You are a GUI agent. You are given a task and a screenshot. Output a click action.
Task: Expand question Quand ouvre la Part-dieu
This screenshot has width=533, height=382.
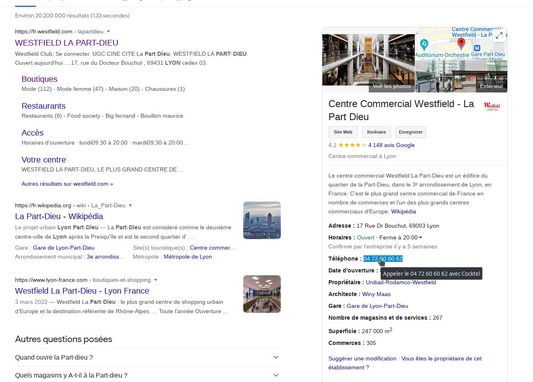[x=147, y=357]
